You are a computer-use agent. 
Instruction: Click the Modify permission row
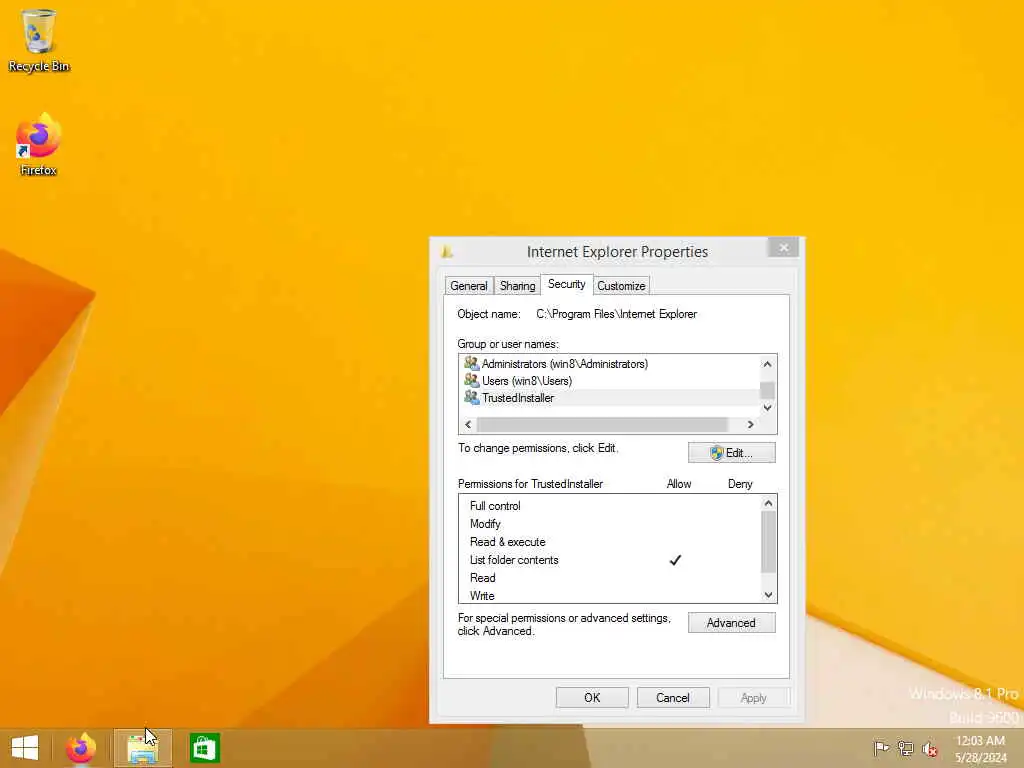point(609,524)
